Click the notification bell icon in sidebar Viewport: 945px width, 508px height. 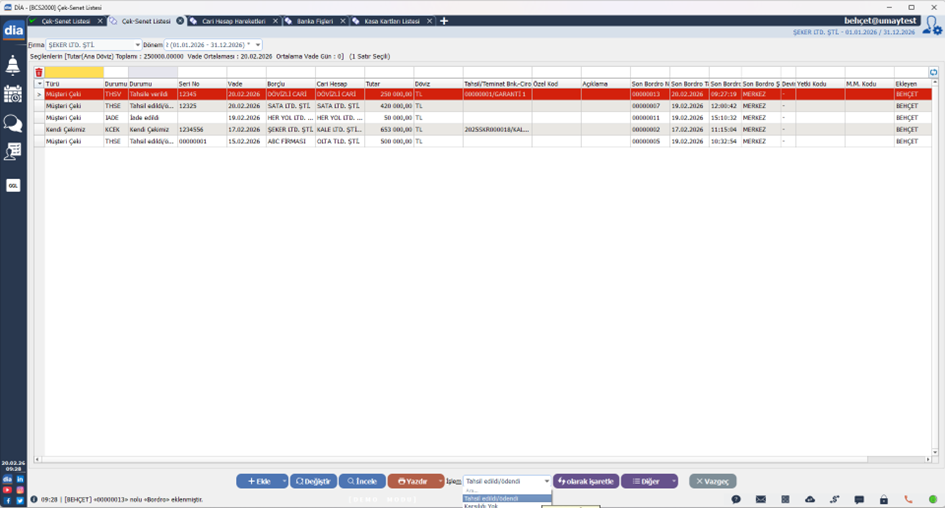point(13,66)
